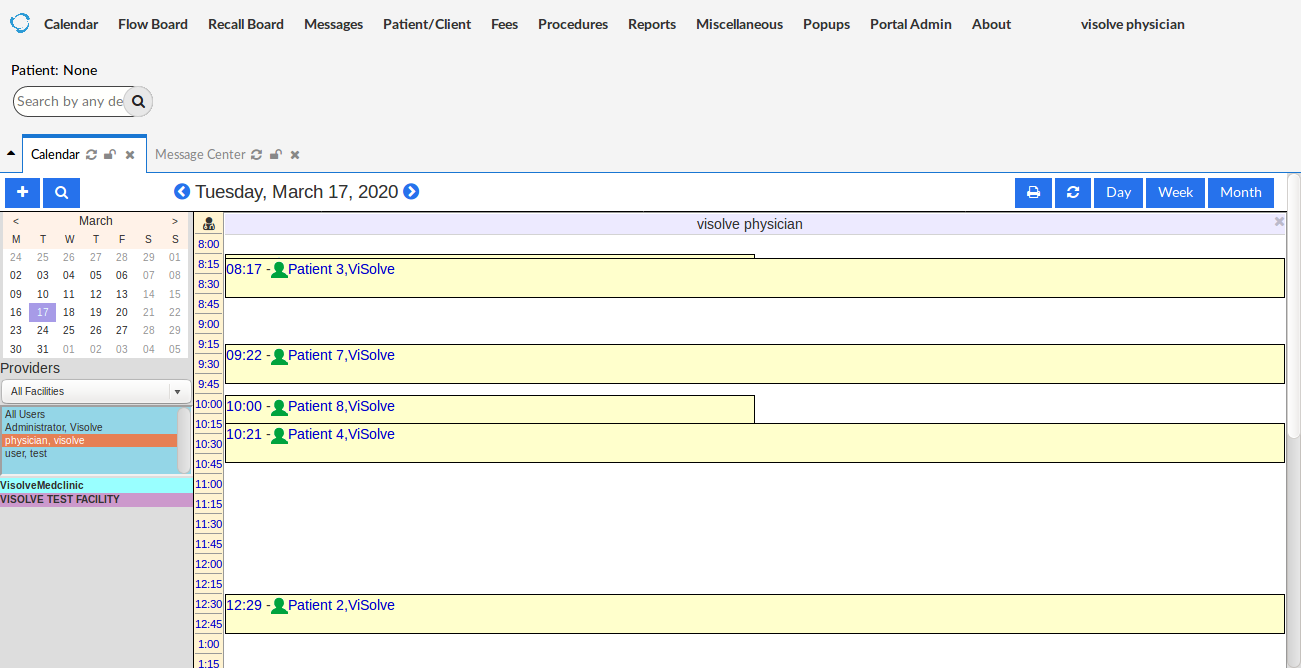Select March 31 in mini calendar
The image size is (1301, 668).
43,349
